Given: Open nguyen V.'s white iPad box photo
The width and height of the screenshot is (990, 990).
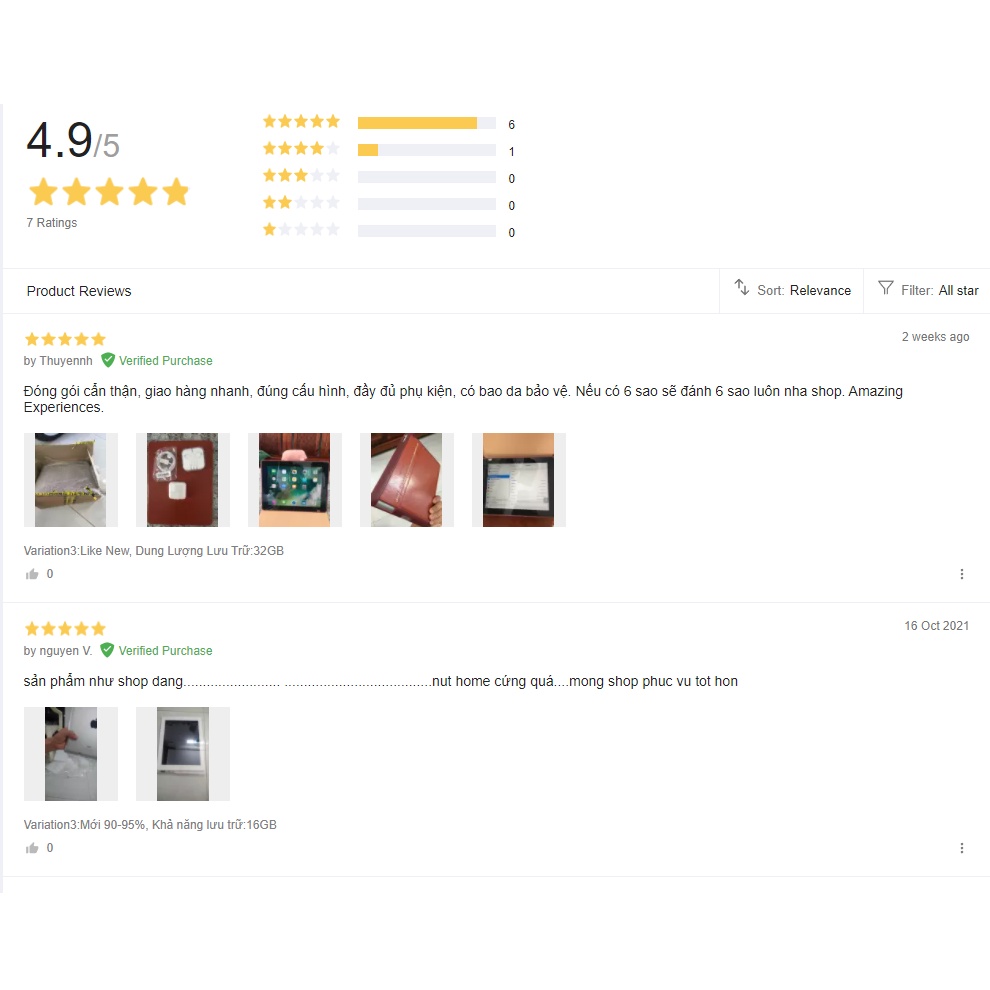Looking at the screenshot, I should [182, 754].
